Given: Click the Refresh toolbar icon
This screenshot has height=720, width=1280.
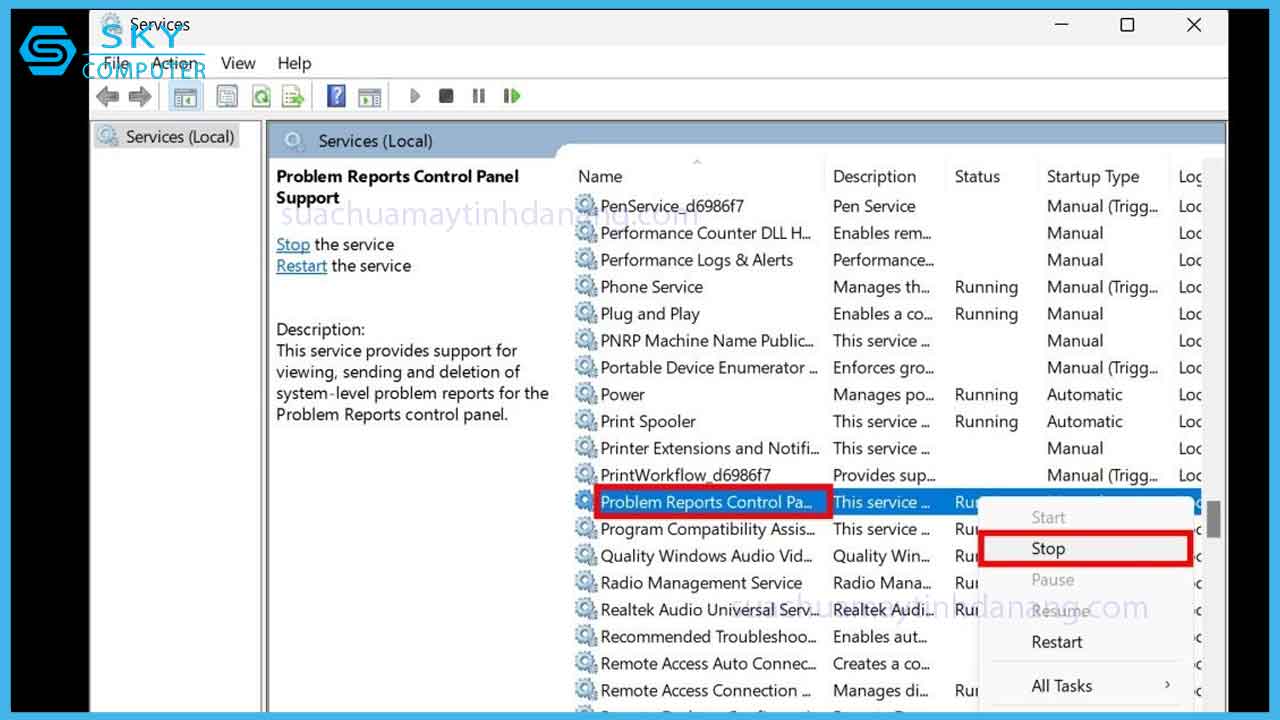Looking at the screenshot, I should 261,96.
